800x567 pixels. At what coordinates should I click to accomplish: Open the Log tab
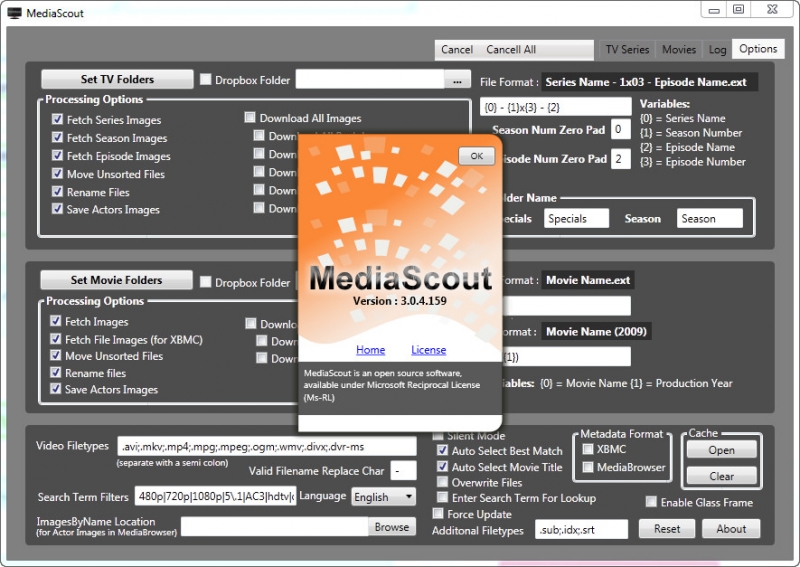717,49
